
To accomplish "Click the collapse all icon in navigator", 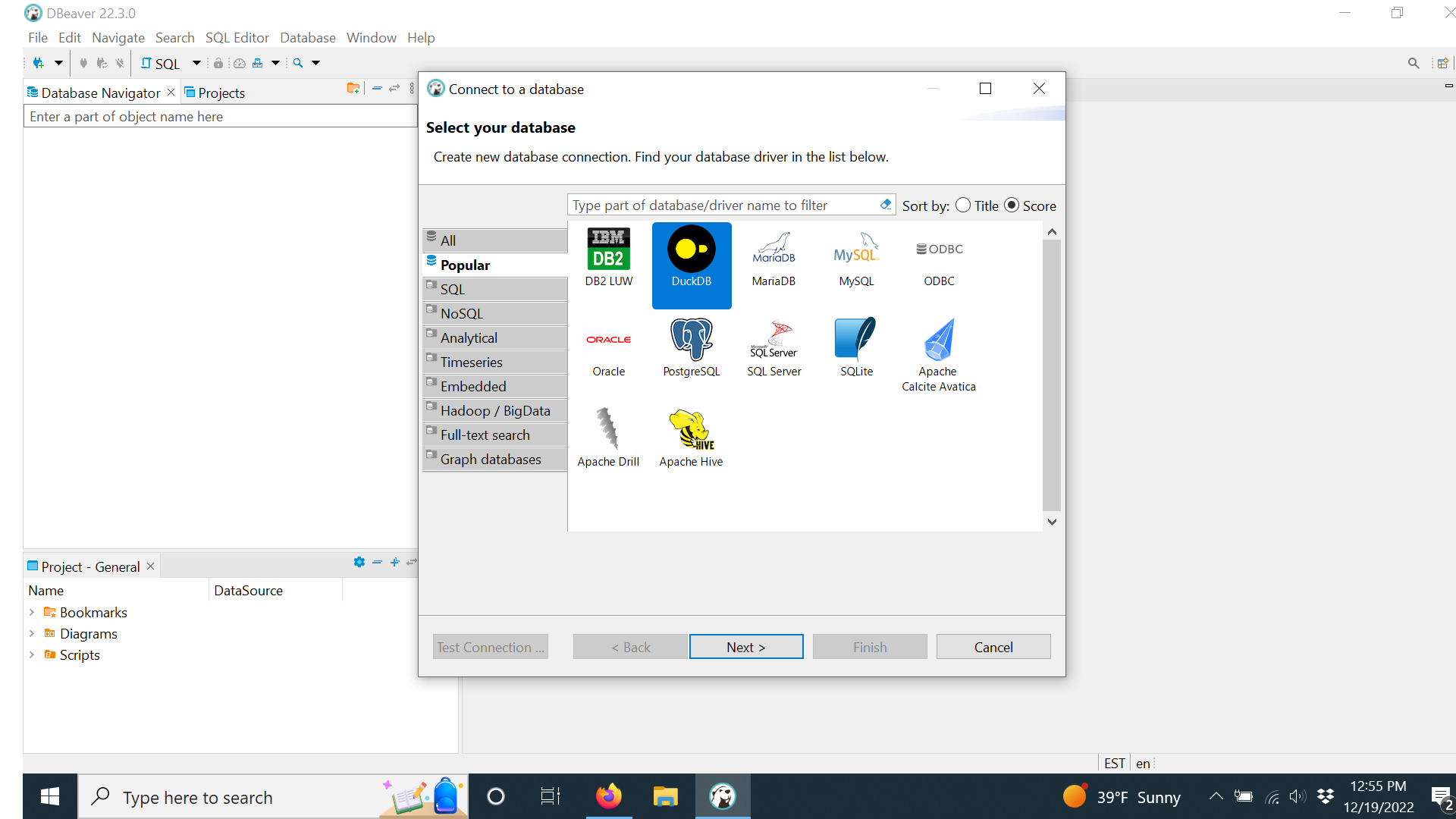I will coord(377,89).
